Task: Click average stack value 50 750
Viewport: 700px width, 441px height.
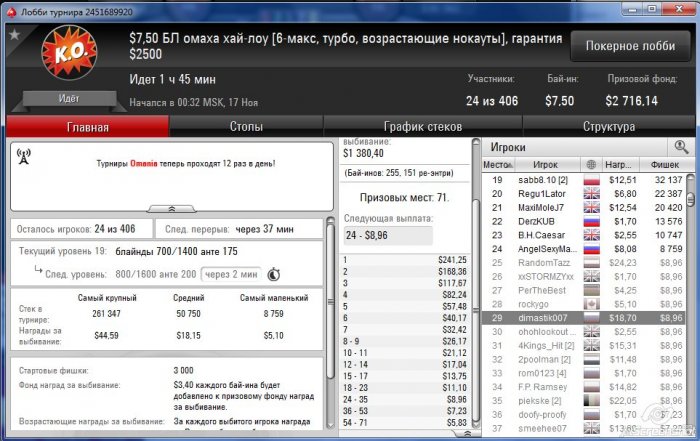Action: coord(188,314)
